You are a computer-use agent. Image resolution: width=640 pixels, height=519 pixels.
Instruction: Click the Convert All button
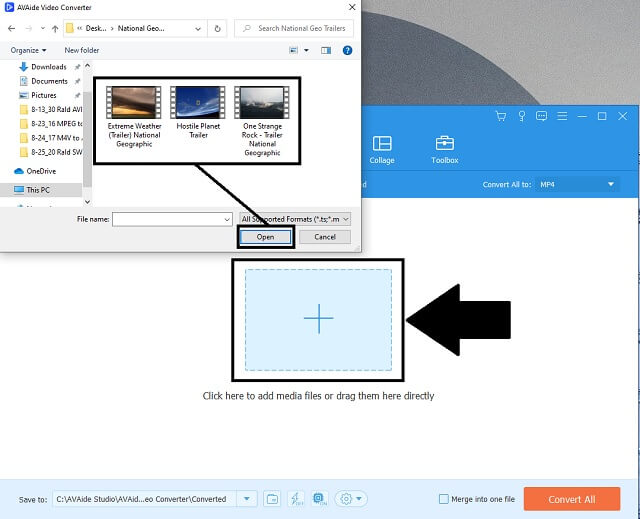572,499
